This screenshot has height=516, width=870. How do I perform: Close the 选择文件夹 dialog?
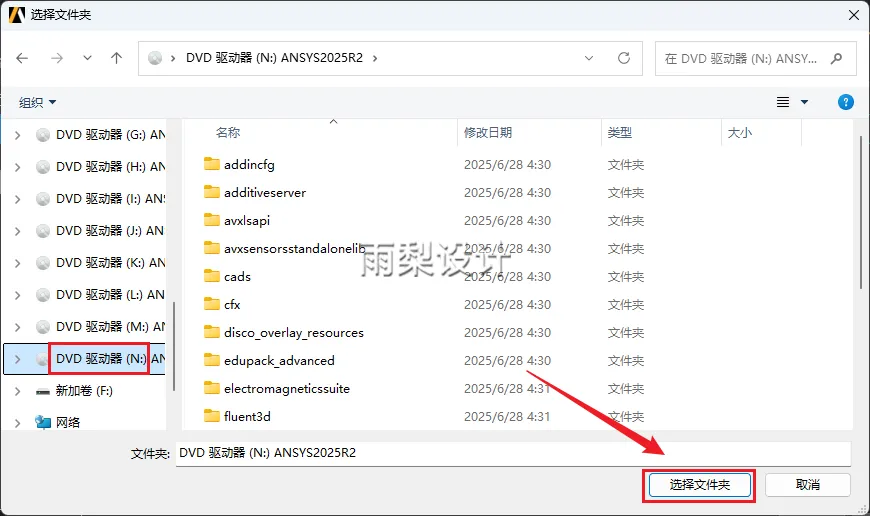pos(854,15)
